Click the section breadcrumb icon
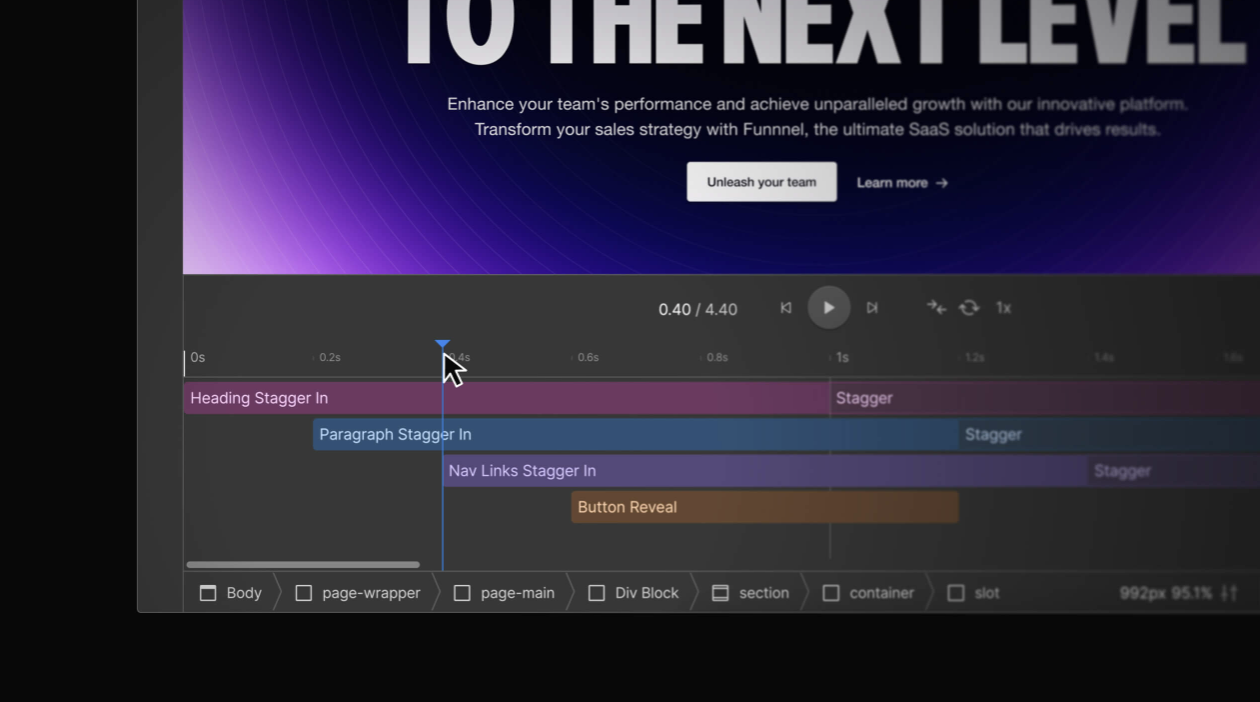This screenshot has height=702, width=1260. [720, 593]
